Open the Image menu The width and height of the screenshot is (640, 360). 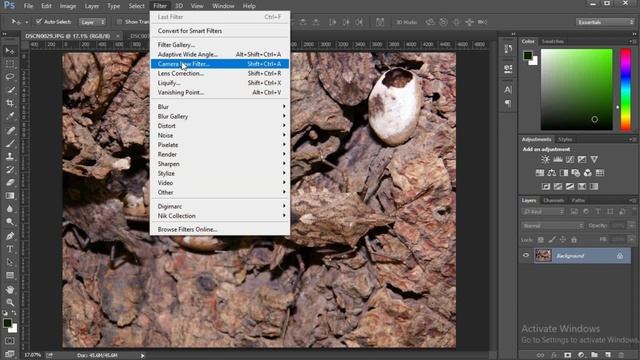68,6
